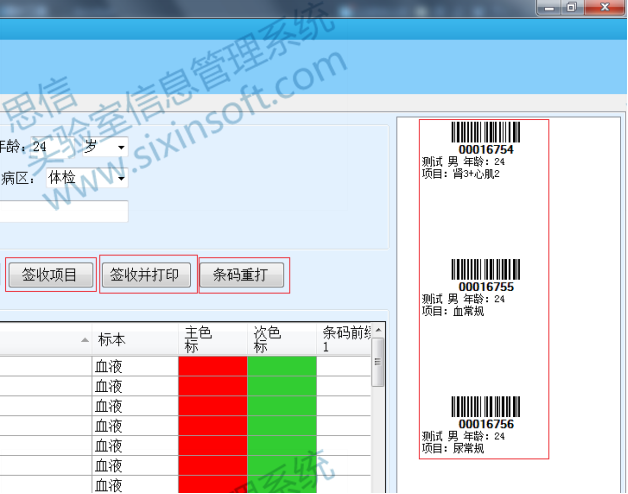Click the text 项目: 血常规

coord(453,311)
